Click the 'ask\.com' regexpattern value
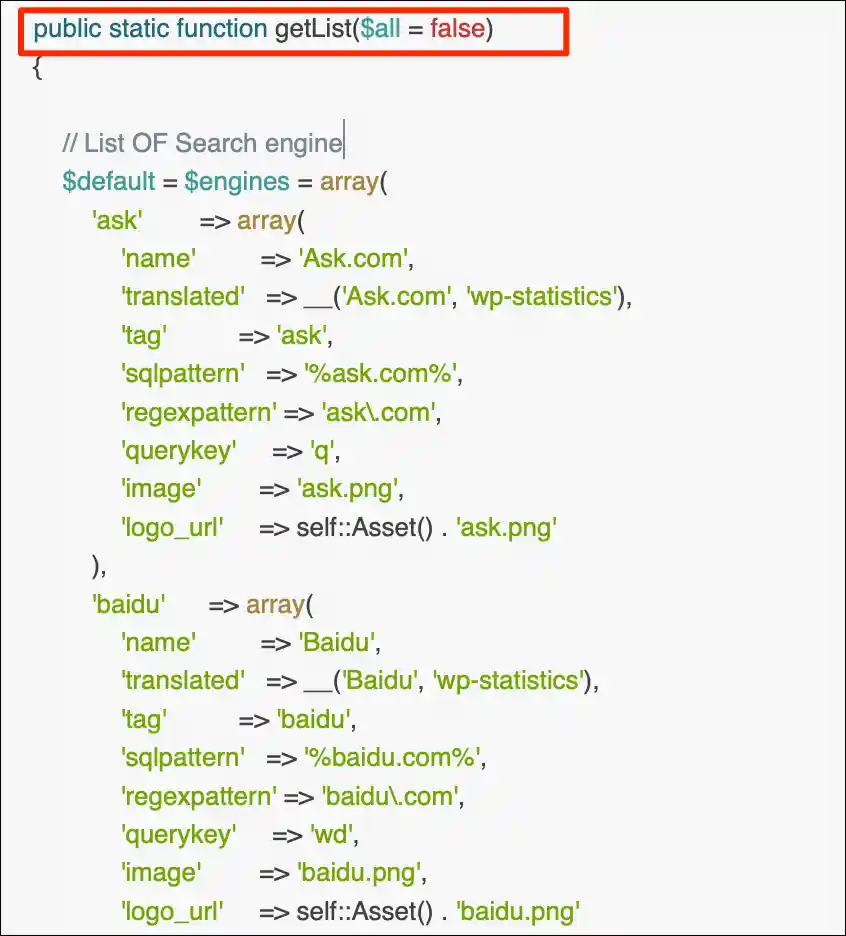 click(x=379, y=412)
